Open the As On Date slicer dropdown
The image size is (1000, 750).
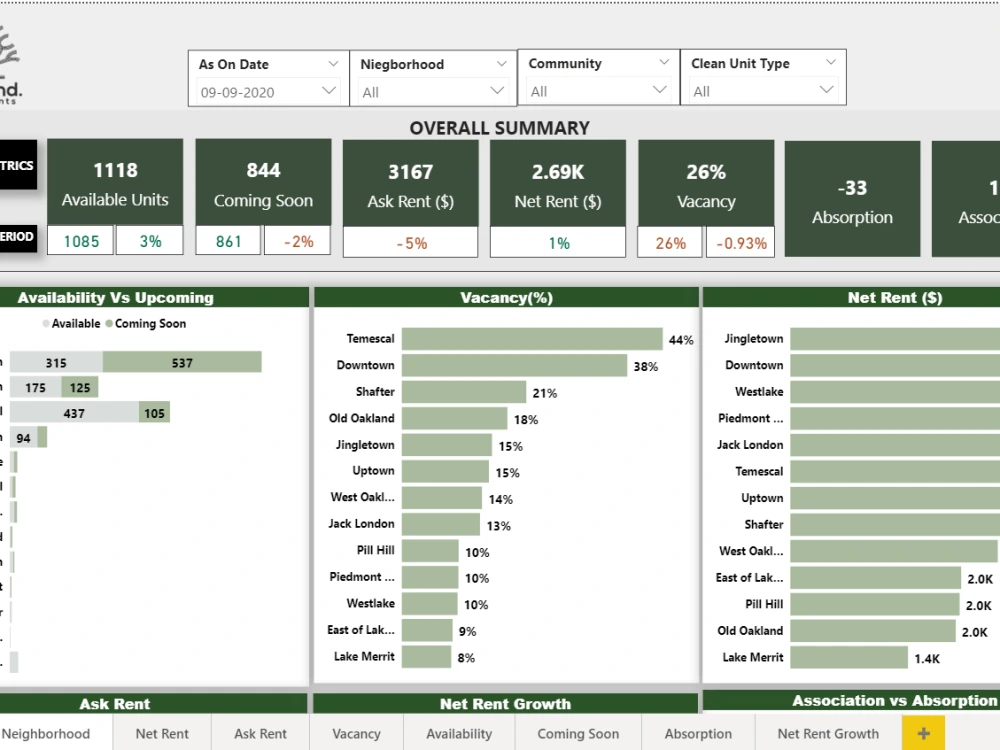click(x=334, y=63)
